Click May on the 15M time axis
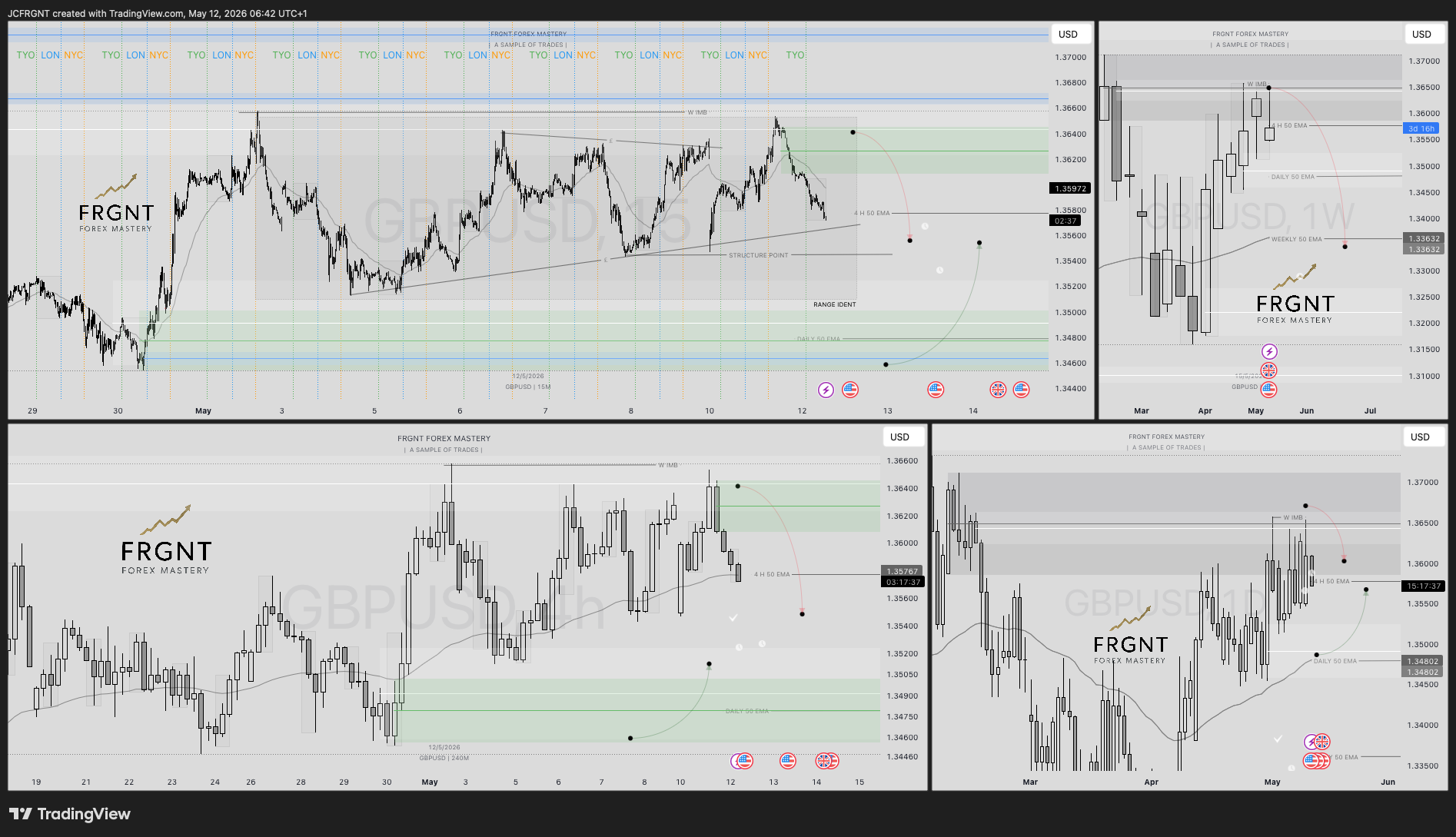The image size is (1456, 837). 203,410
